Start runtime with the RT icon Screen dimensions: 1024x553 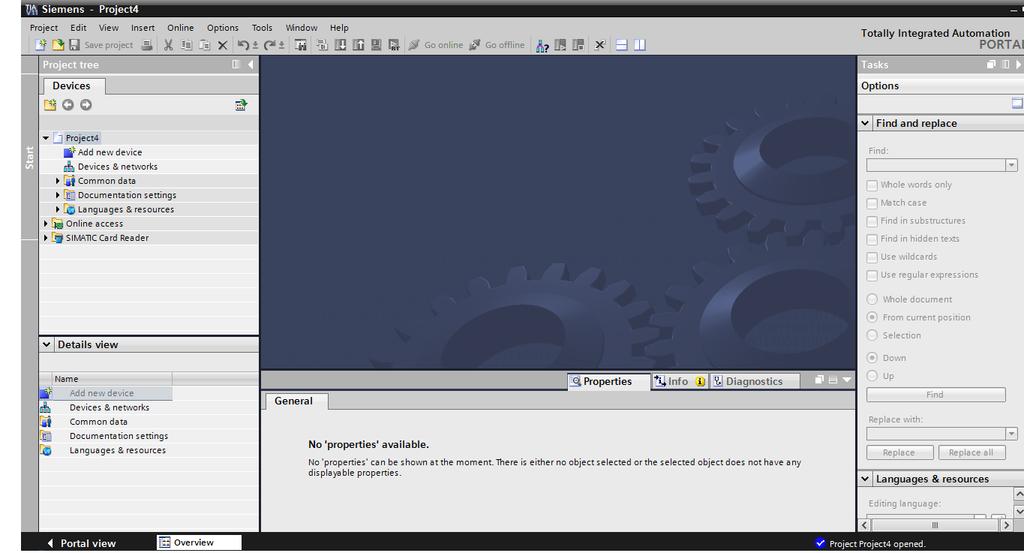coord(394,45)
